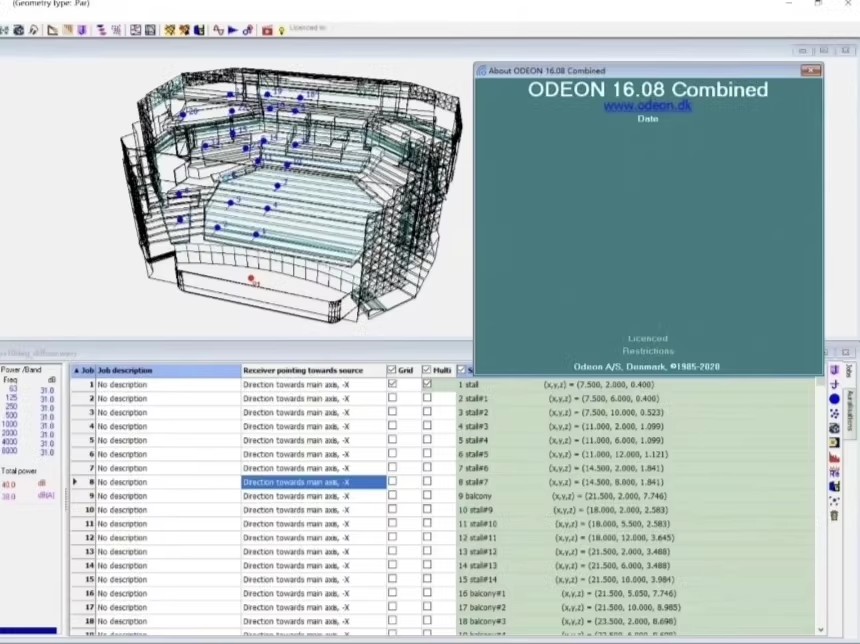Enable the Grid checkbox for job 2
Viewport: 860px width, 644px height.
tap(392, 398)
